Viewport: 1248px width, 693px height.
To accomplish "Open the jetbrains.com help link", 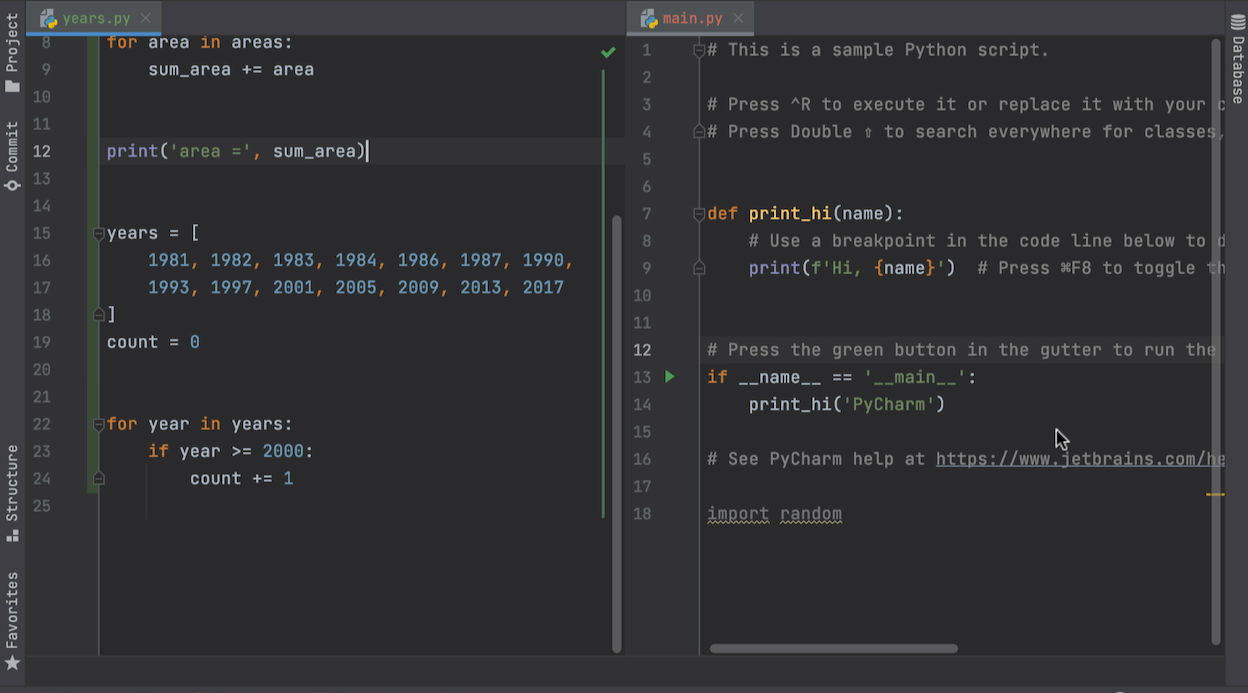I will point(1080,459).
